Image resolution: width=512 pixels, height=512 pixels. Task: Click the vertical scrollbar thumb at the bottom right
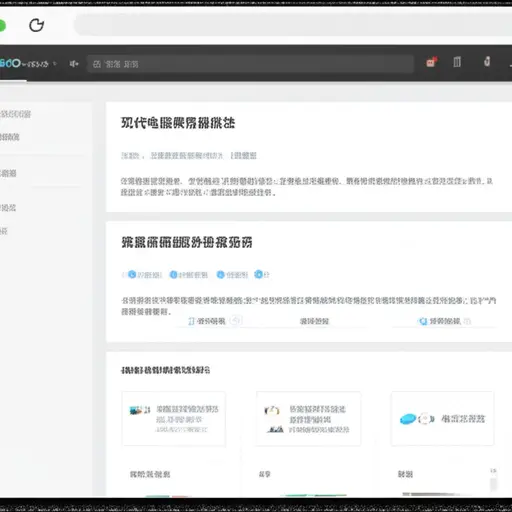click(x=493, y=484)
